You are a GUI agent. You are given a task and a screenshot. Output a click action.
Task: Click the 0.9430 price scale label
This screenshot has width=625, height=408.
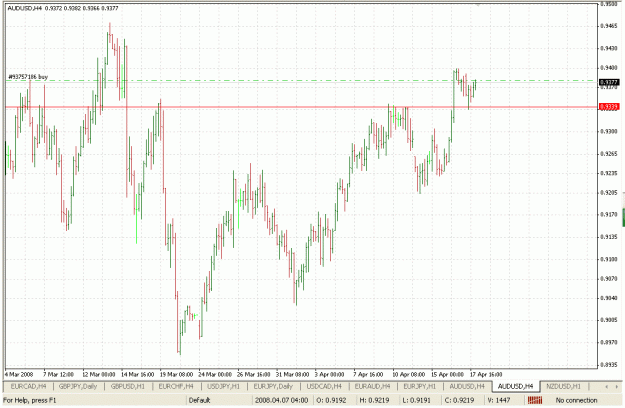[x=609, y=48]
